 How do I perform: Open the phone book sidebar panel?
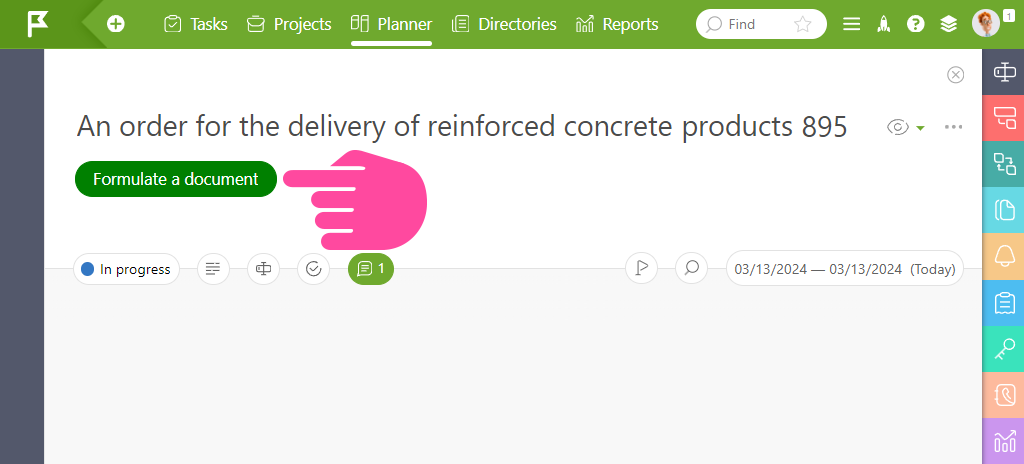point(1004,395)
